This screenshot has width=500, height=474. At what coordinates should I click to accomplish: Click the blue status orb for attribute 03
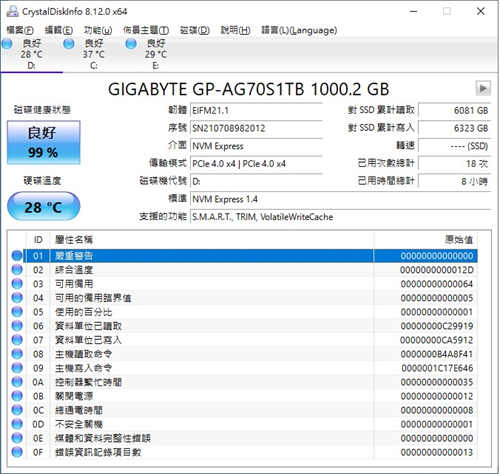click(x=17, y=284)
